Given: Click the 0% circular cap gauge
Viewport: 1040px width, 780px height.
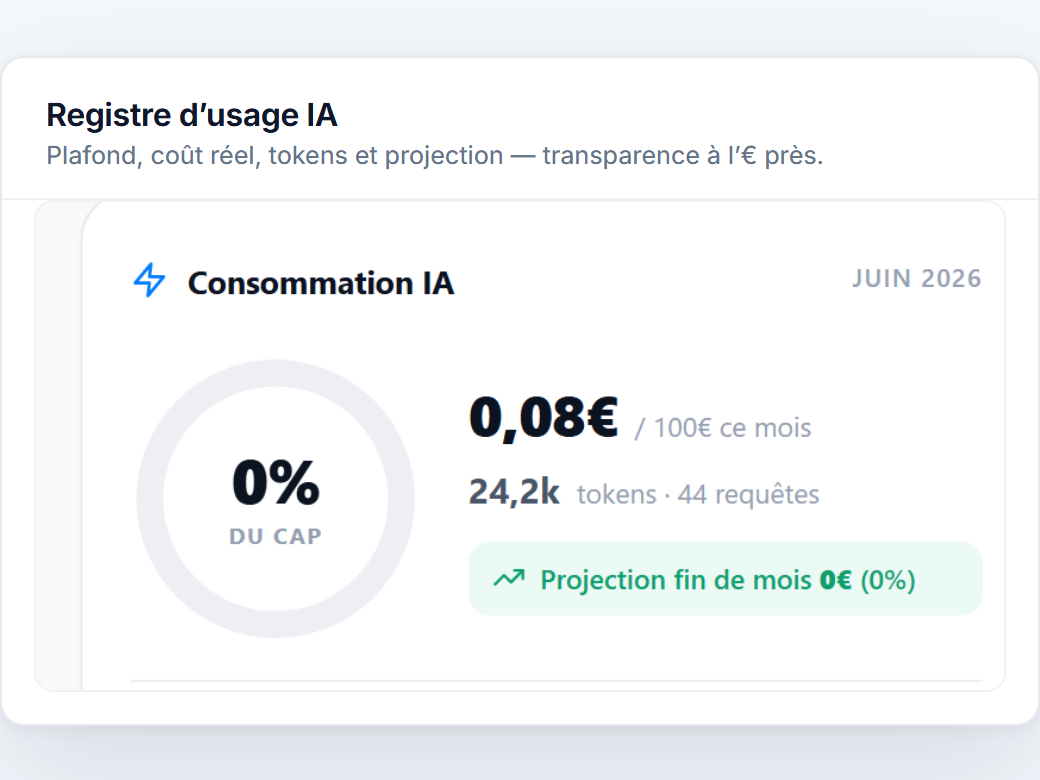Looking at the screenshot, I should 275,499.
